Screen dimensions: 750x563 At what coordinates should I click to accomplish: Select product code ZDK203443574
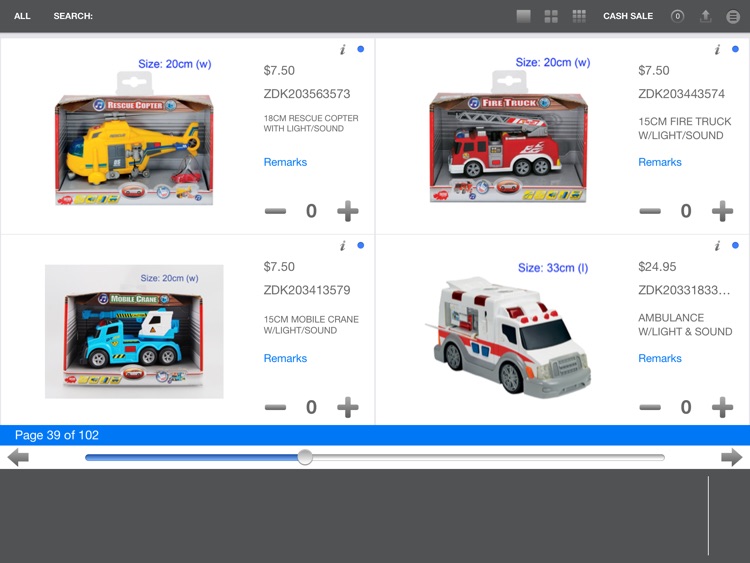(681, 94)
